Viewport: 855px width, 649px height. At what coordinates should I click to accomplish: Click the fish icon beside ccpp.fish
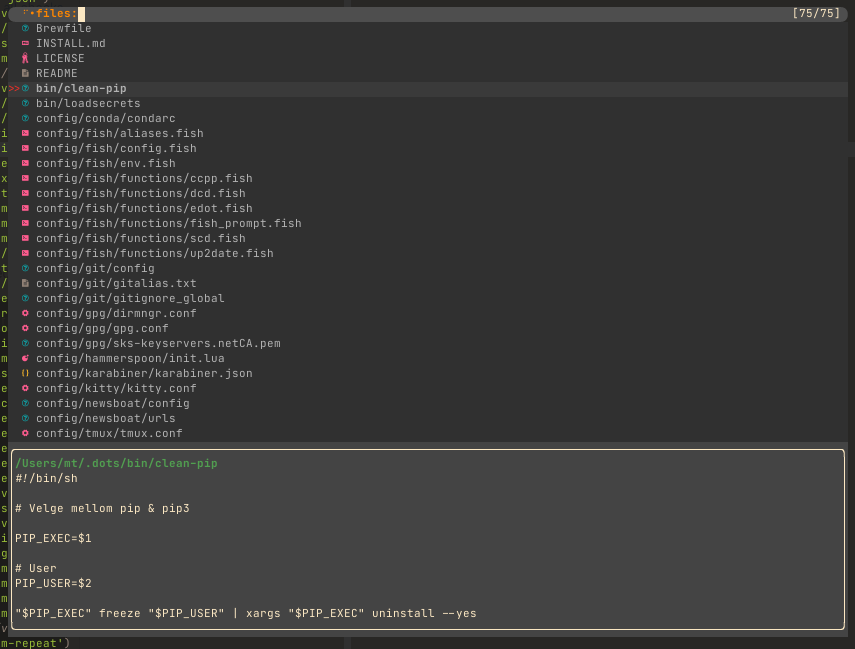[x=25, y=178]
